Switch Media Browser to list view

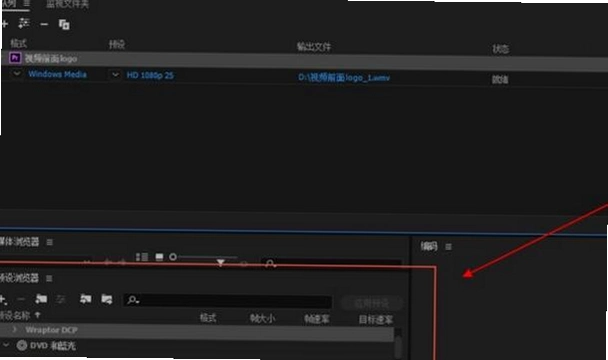click(x=142, y=257)
